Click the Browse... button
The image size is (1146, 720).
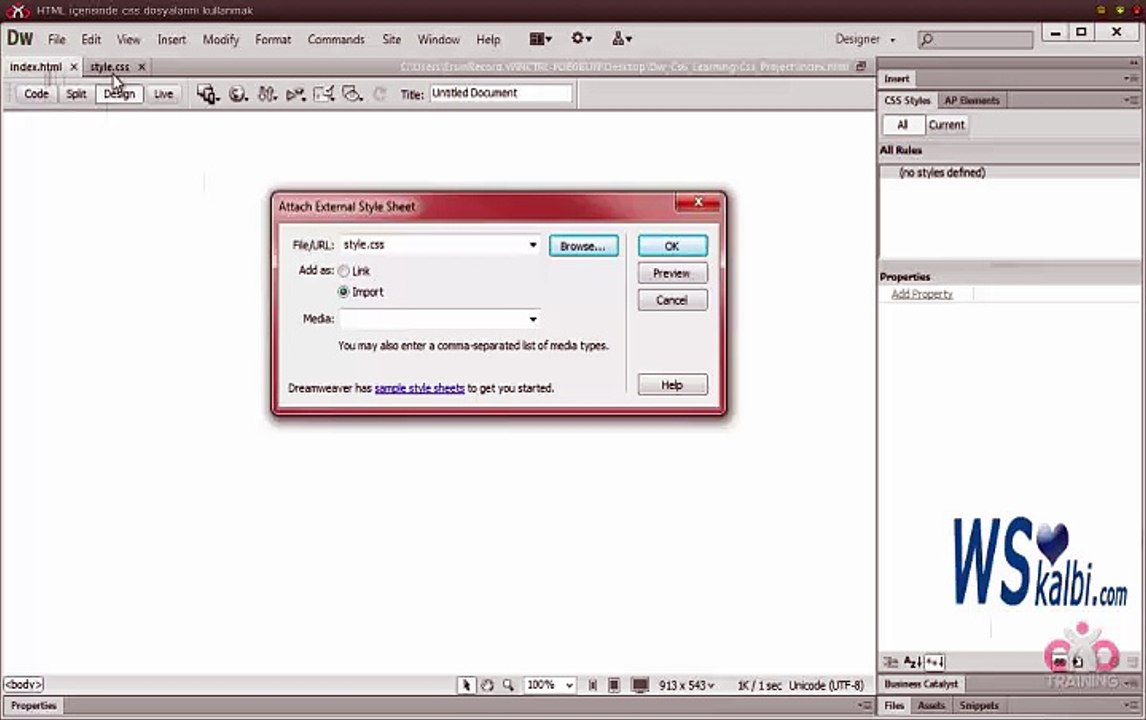tap(583, 246)
